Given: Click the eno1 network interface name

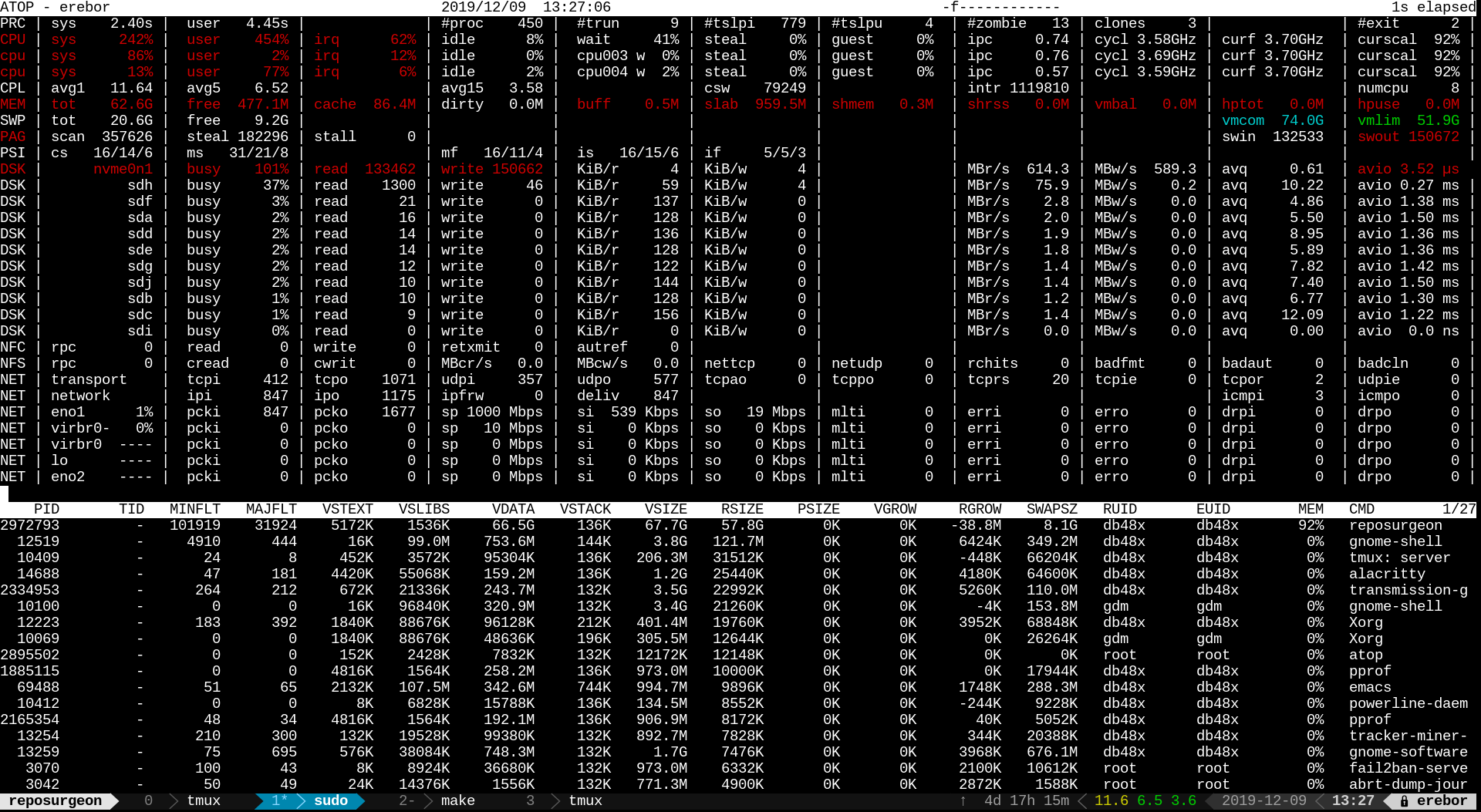Looking at the screenshot, I should click(x=68, y=413).
